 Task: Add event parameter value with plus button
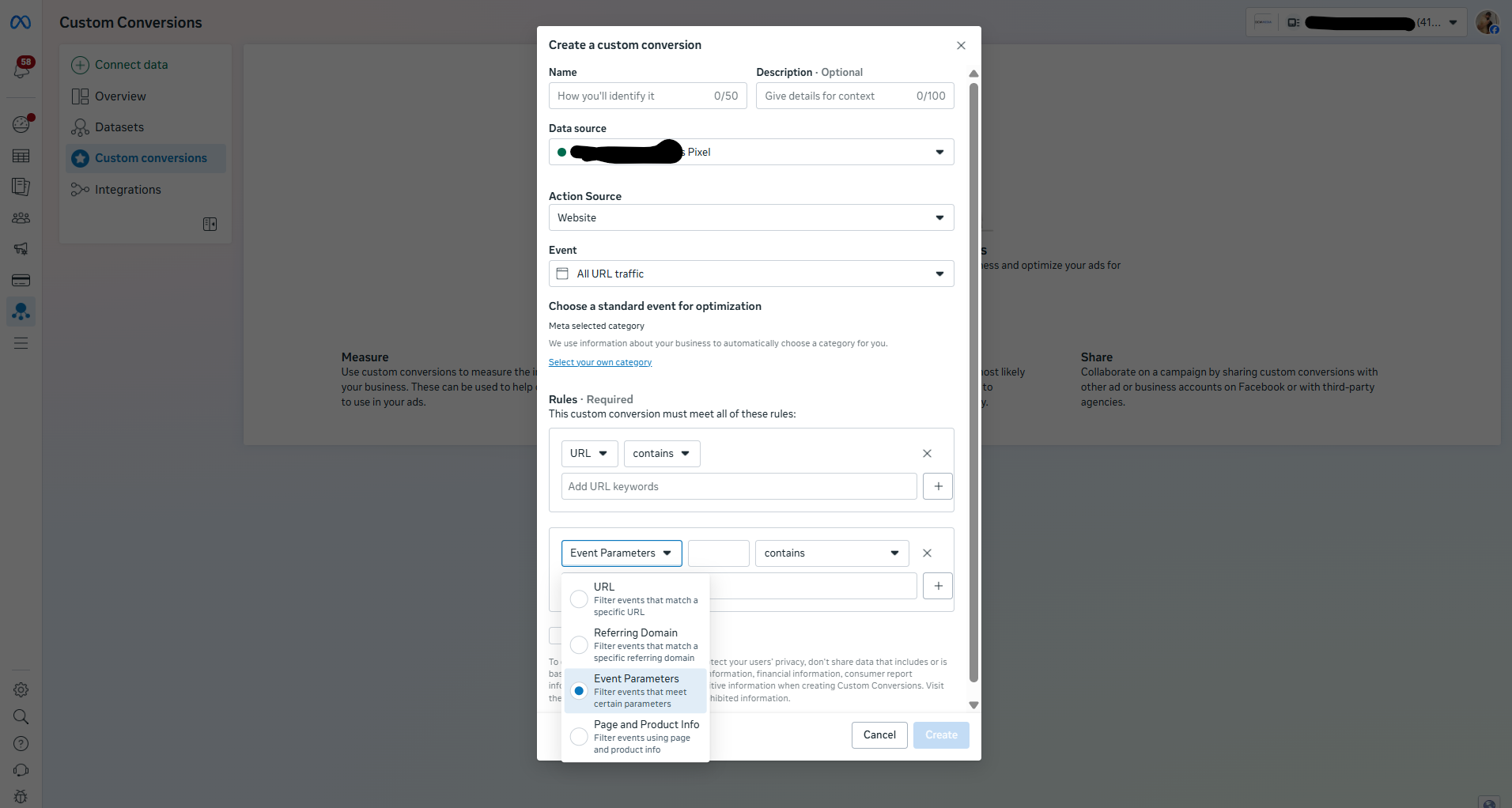click(x=938, y=586)
